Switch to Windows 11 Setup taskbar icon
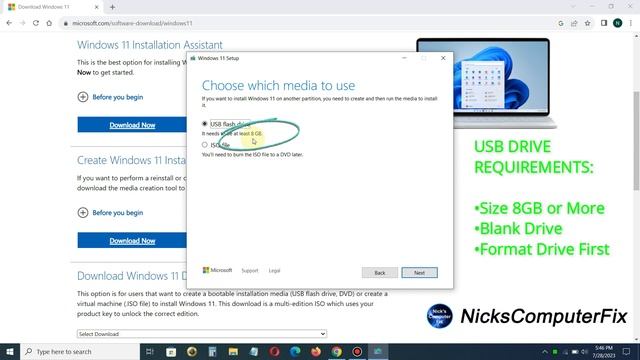640x360 pixels. (378, 351)
